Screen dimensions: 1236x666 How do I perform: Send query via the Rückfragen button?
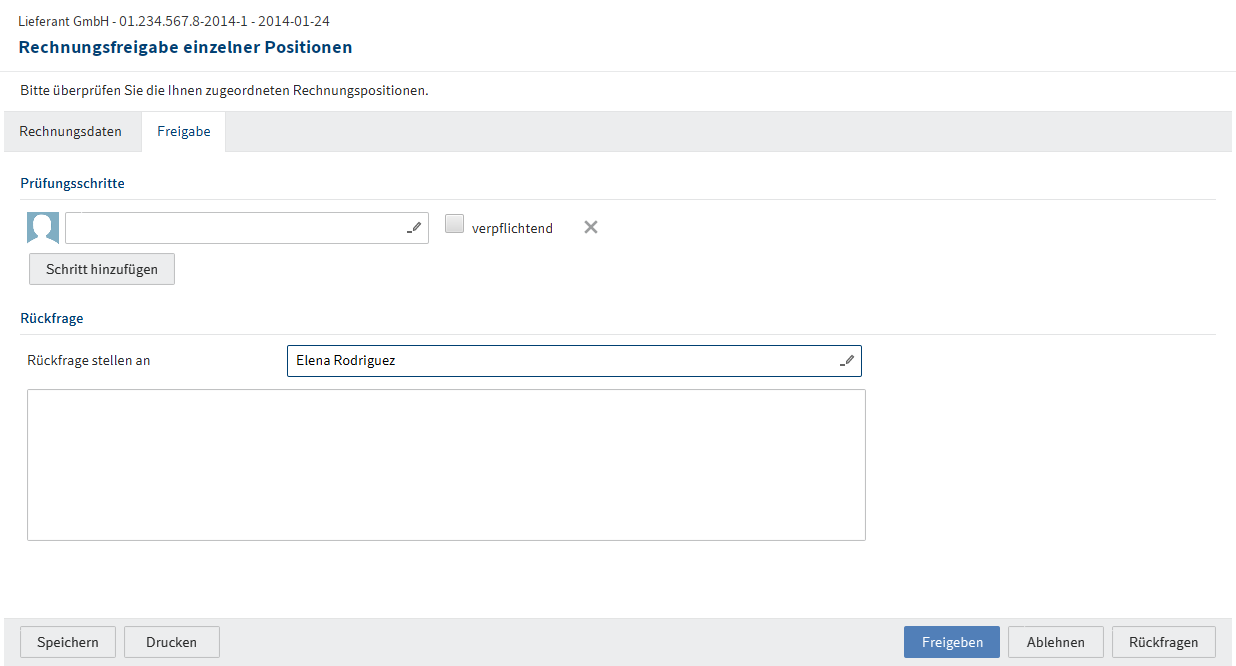click(x=1164, y=642)
